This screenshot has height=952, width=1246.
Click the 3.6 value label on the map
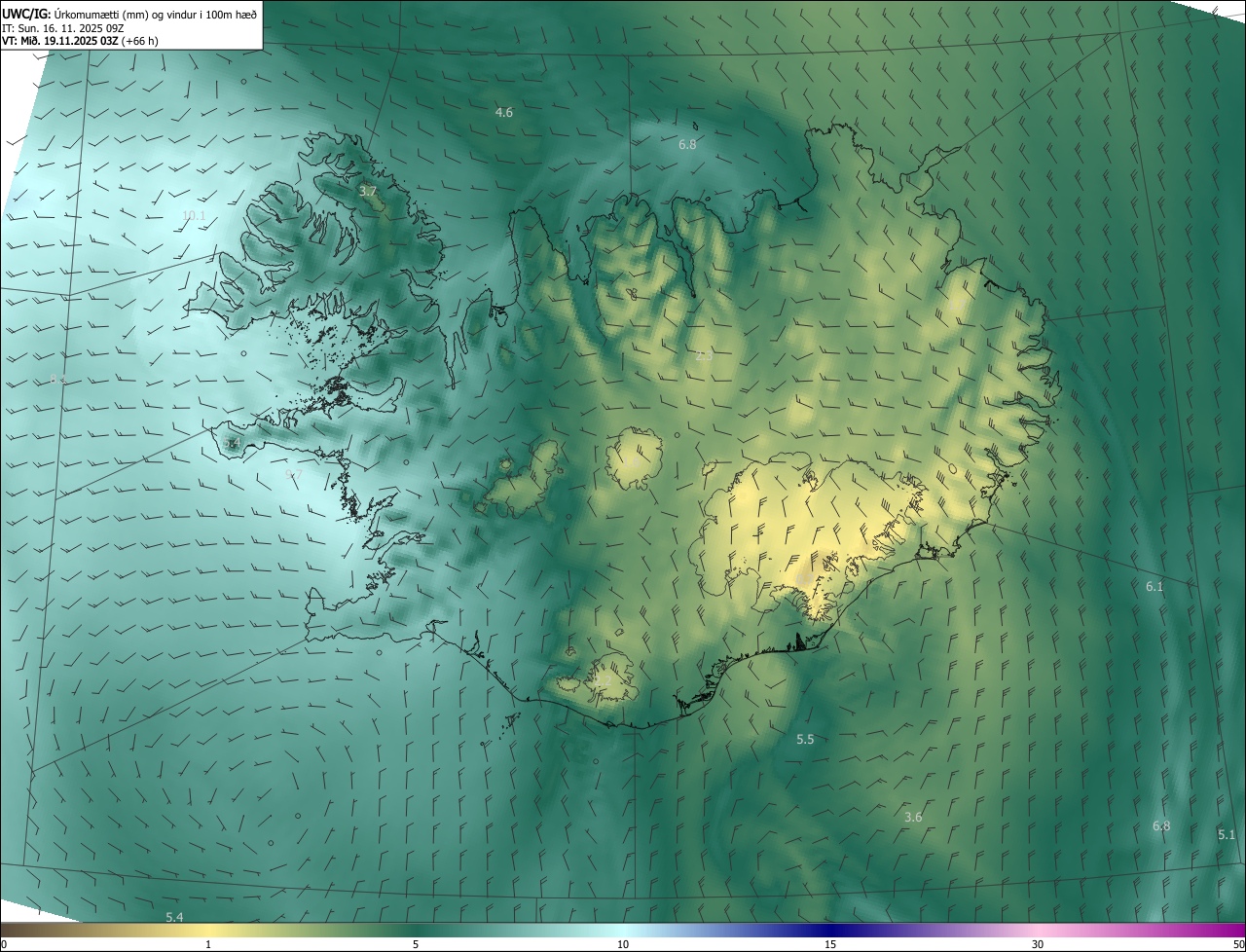point(913,818)
